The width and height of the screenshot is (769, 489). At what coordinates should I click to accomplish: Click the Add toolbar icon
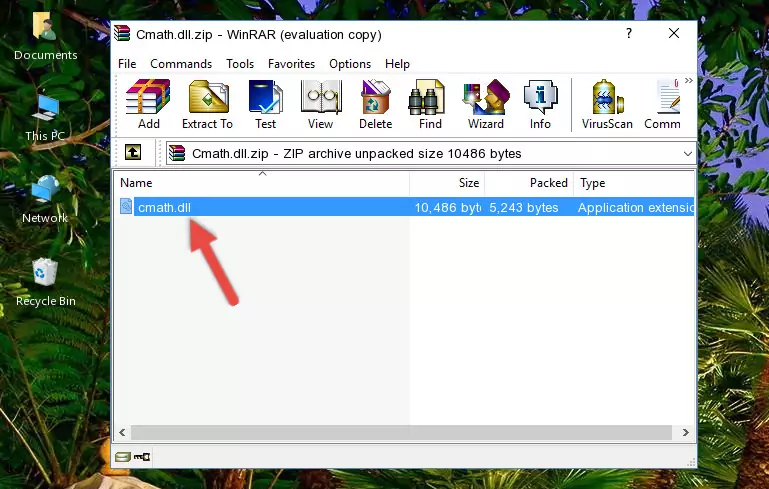click(148, 104)
